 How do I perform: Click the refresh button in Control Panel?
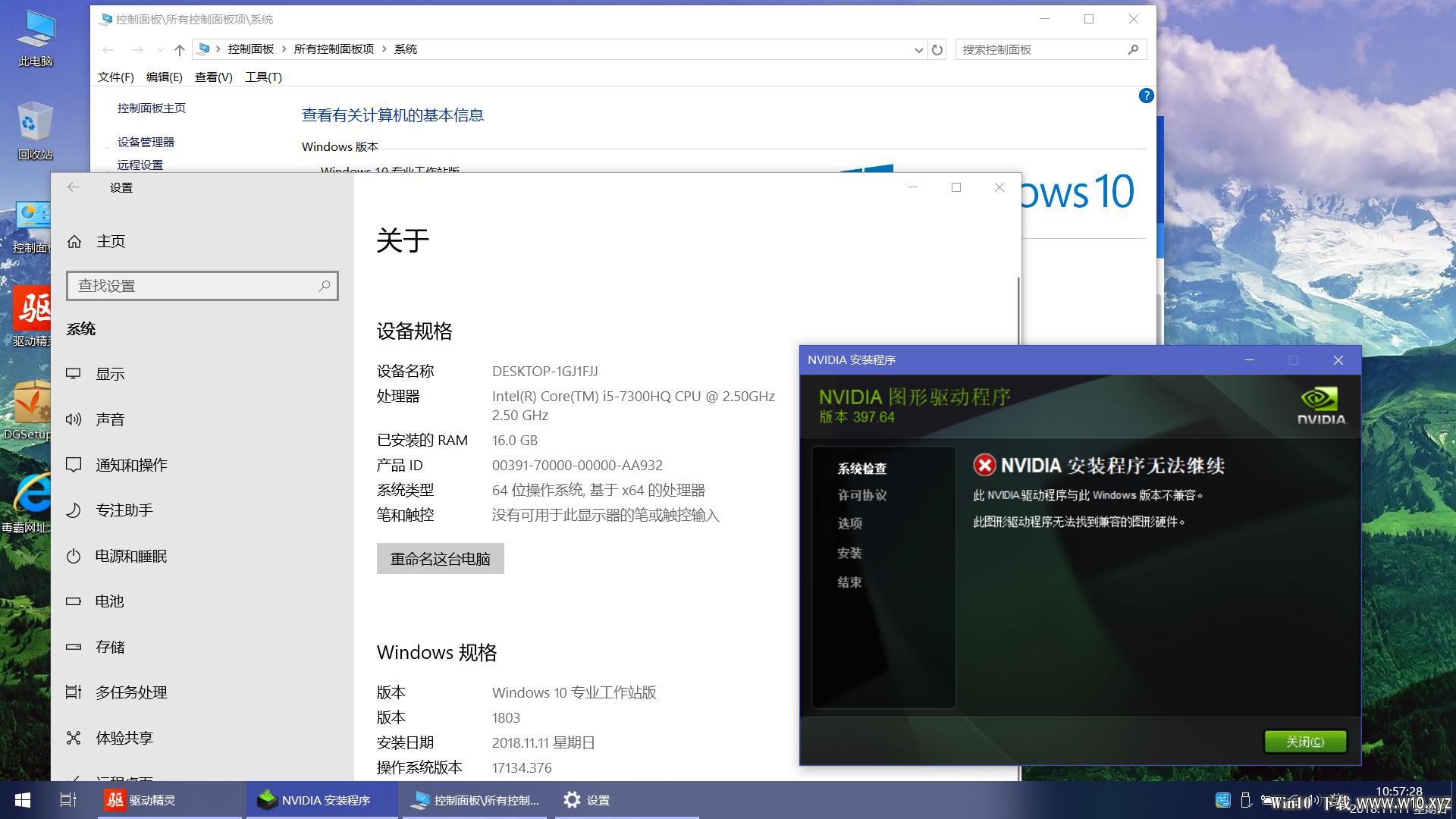click(937, 50)
